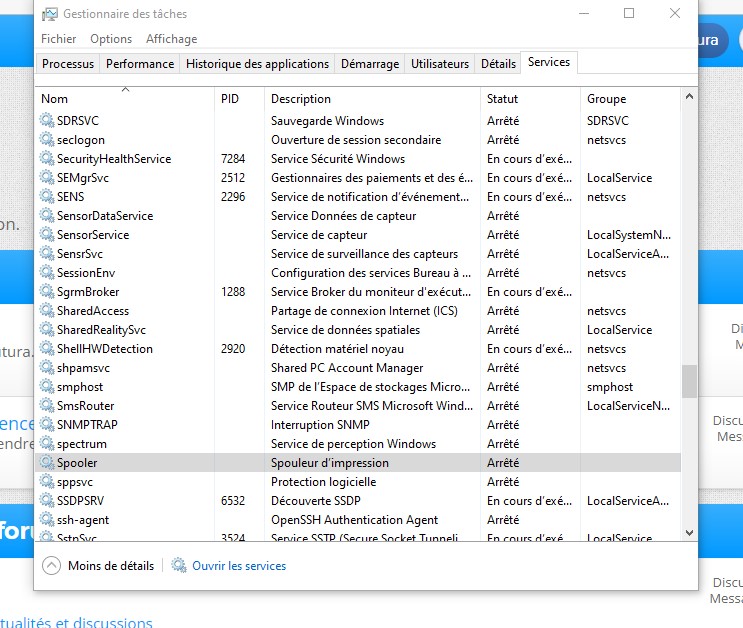This screenshot has height=628, width=743.
Task: Click the Task Manager title bar icon
Action: (x=48, y=14)
